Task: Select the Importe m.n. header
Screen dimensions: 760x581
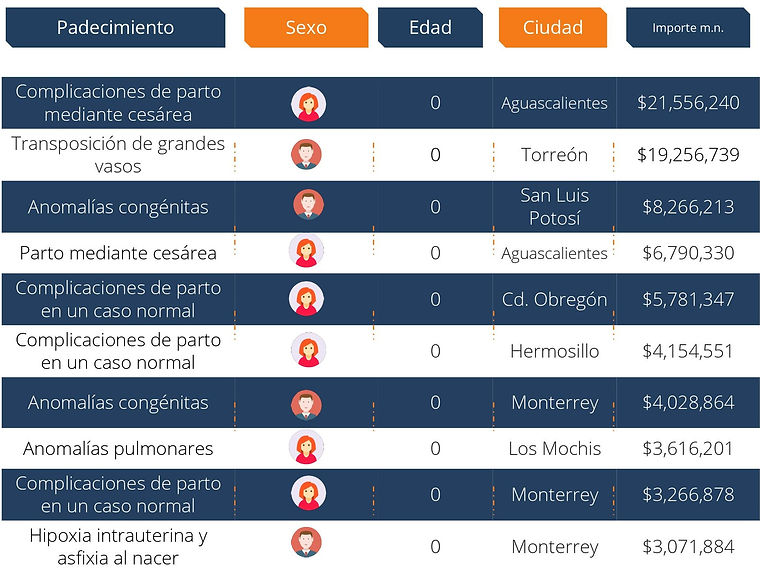Action: coord(687,28)
